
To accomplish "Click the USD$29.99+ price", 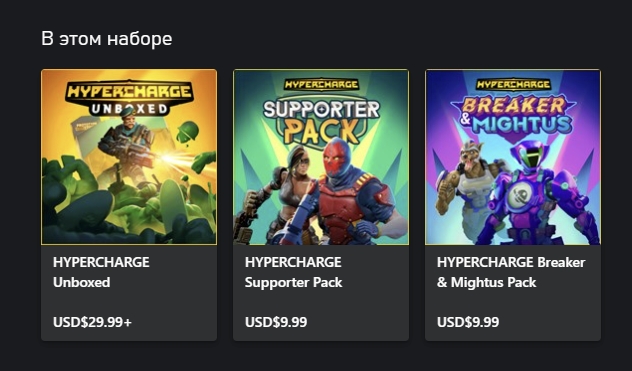I will coord(92,322).
